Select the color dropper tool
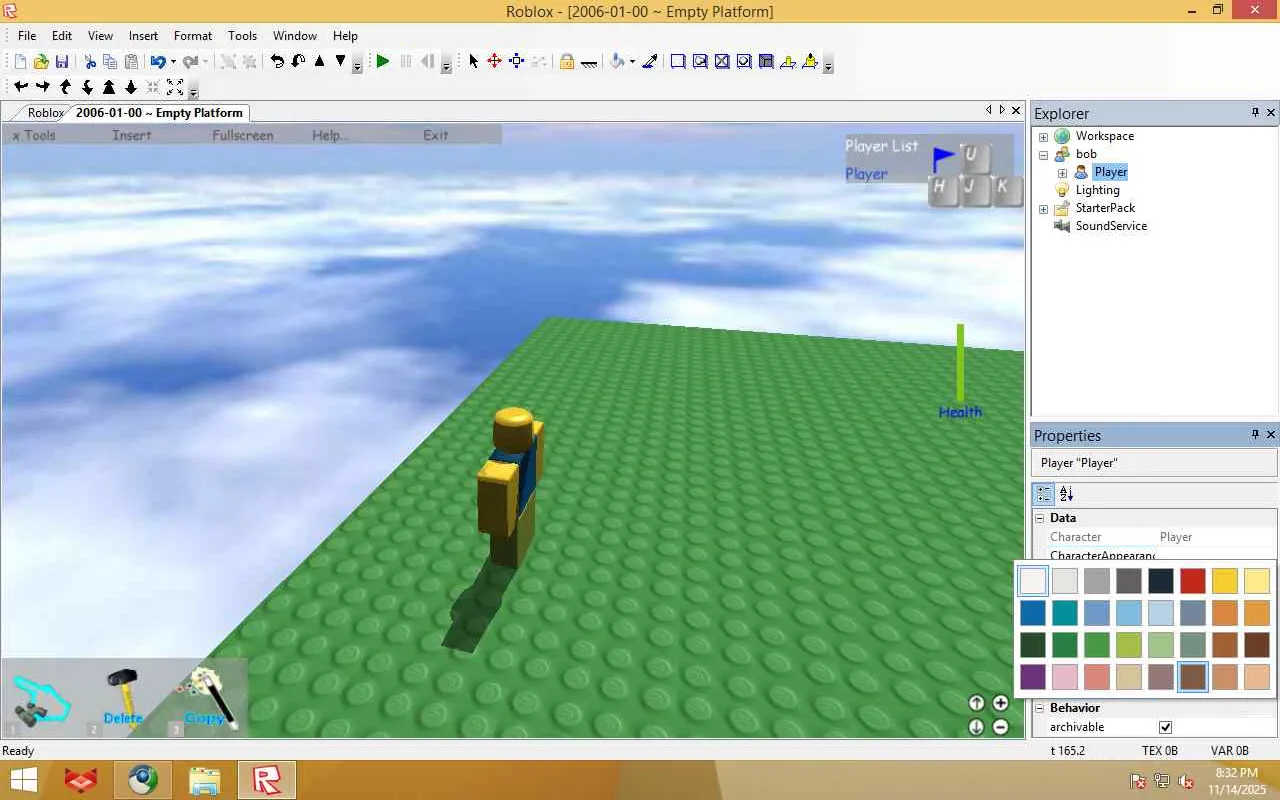 click(x=650, y=62)
